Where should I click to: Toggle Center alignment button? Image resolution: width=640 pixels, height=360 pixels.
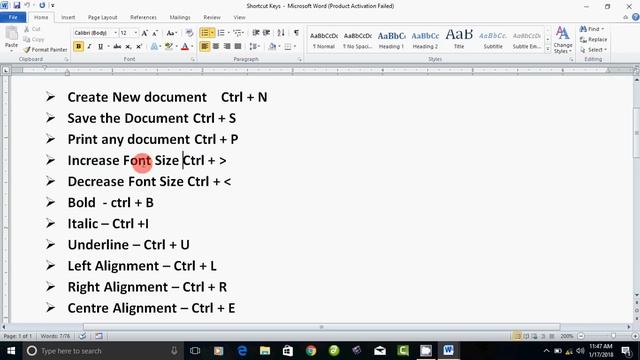pos(216,47)
